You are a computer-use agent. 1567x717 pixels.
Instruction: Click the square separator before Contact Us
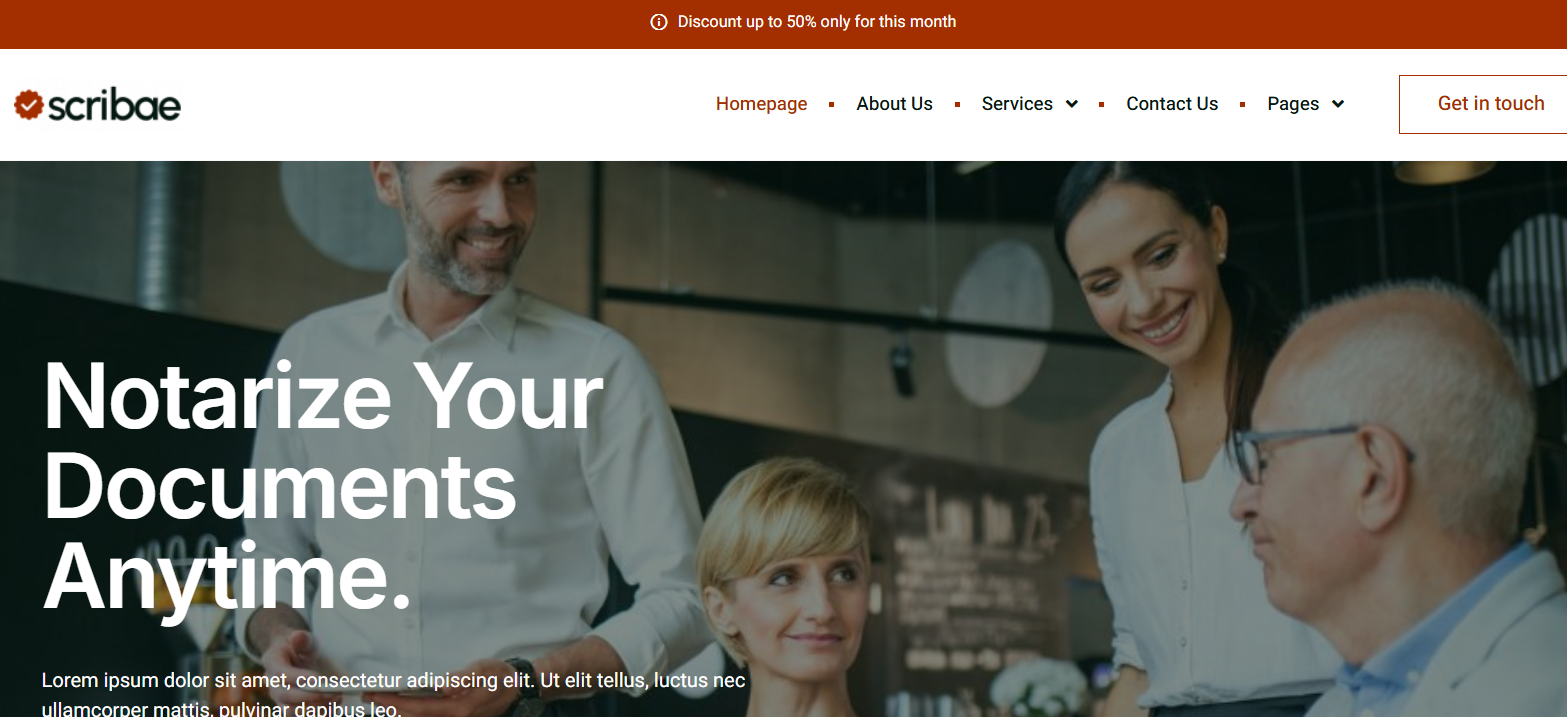1102,104
